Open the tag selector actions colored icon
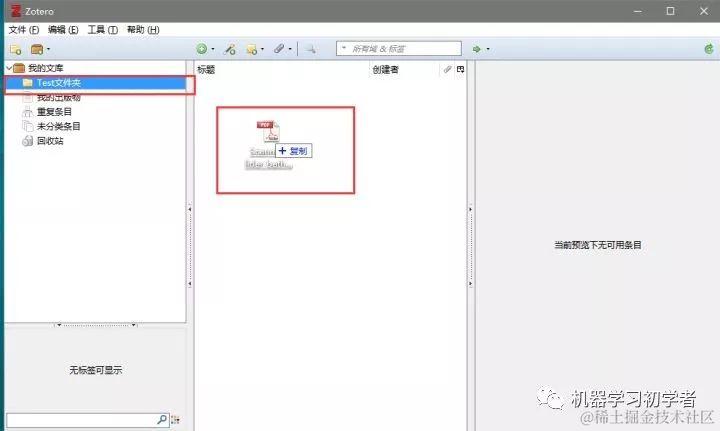 pos(175,420)
